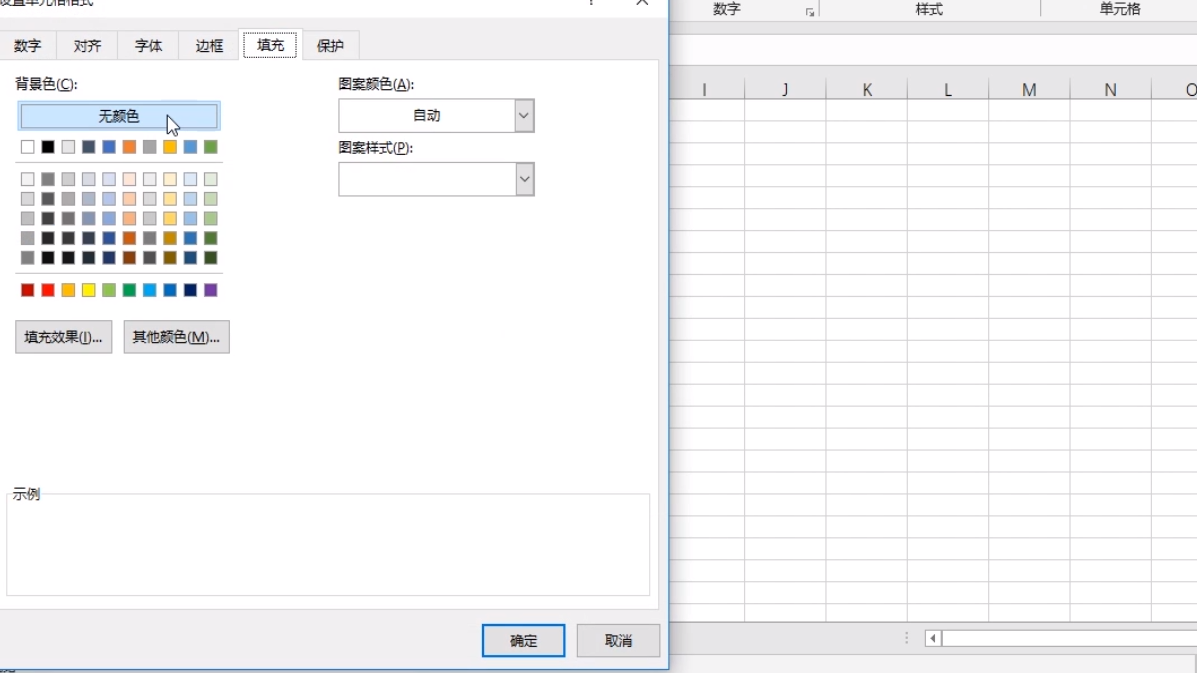1197x673 pixels.
Task: Choose the purple standard color swatch
Action: point(210,290)
